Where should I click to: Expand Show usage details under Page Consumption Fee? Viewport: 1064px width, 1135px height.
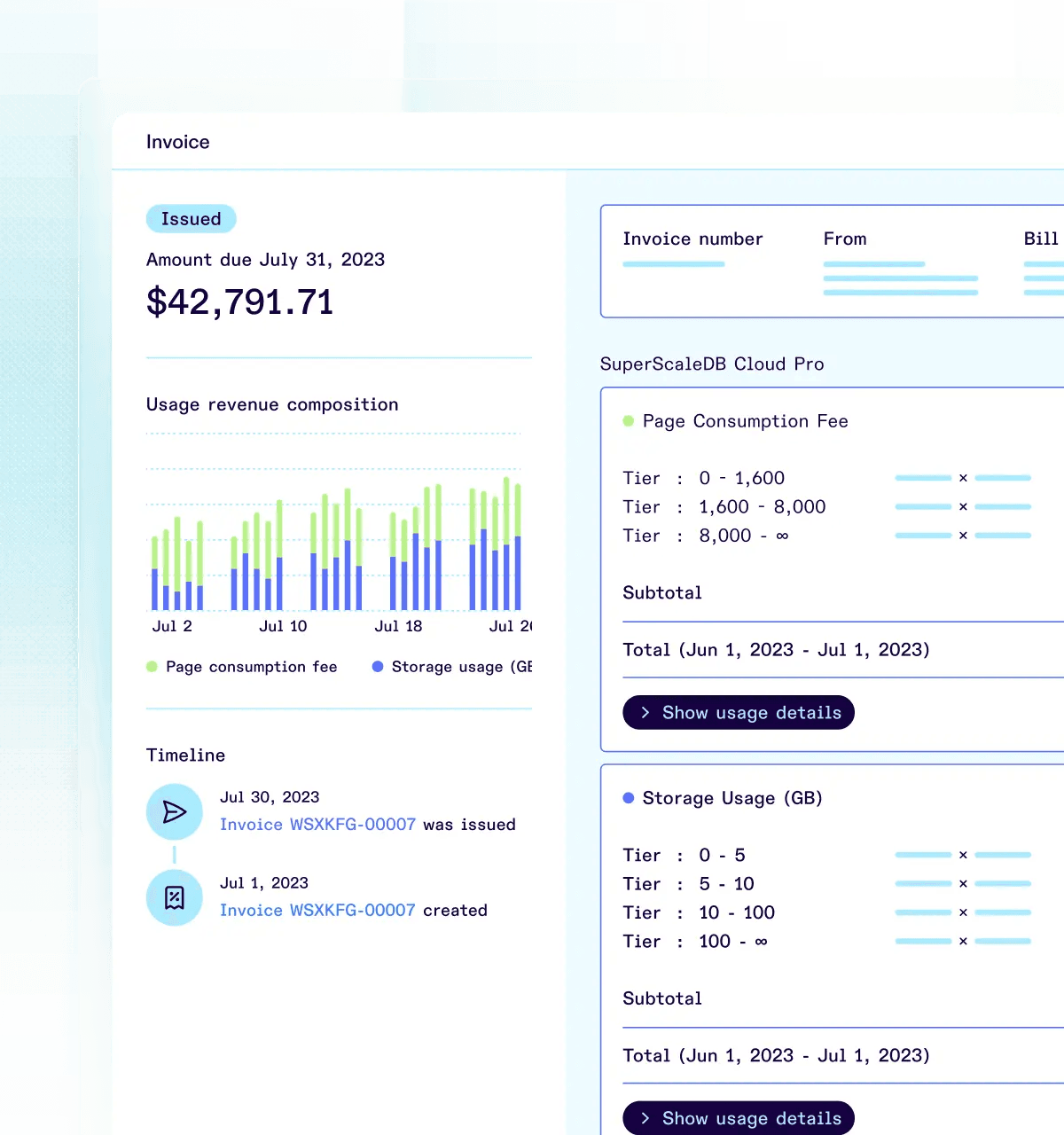point(739,713)
